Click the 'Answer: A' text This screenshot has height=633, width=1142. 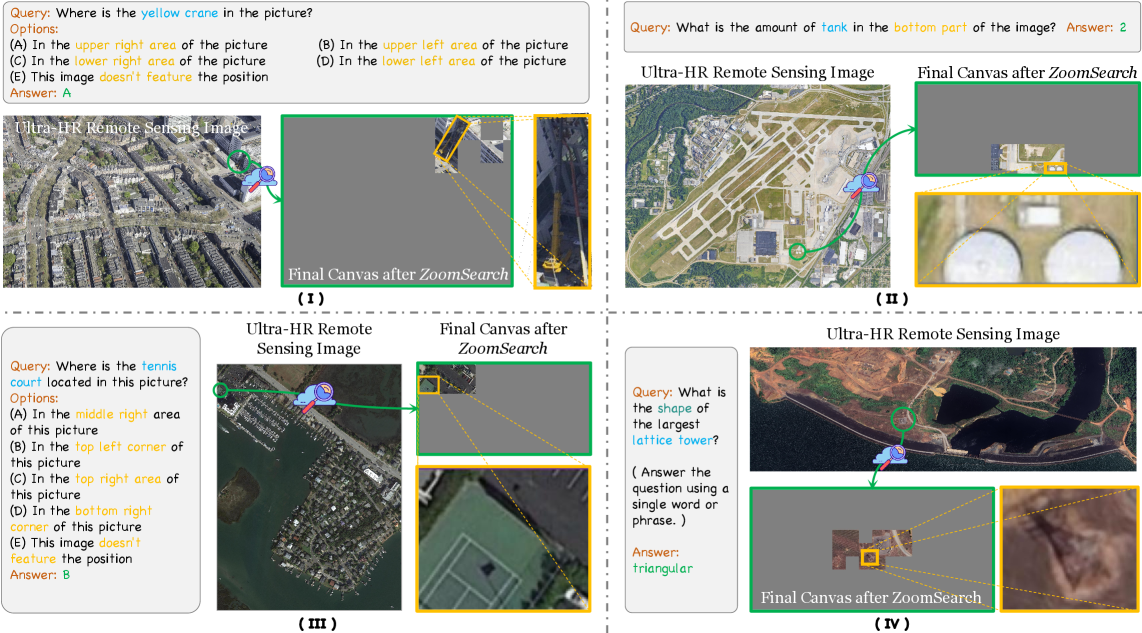point(41,93)
